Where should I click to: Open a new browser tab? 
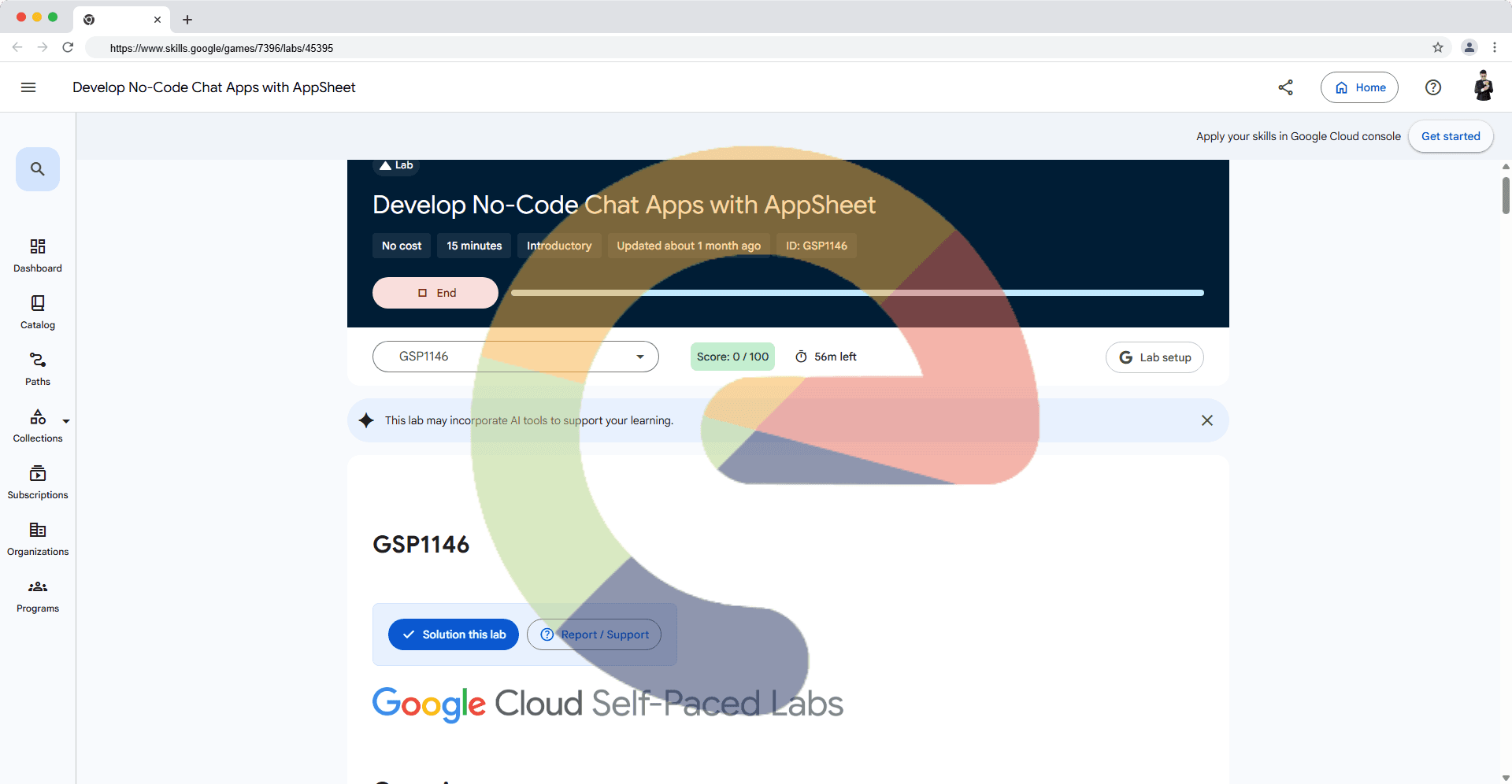coord(187,20)
